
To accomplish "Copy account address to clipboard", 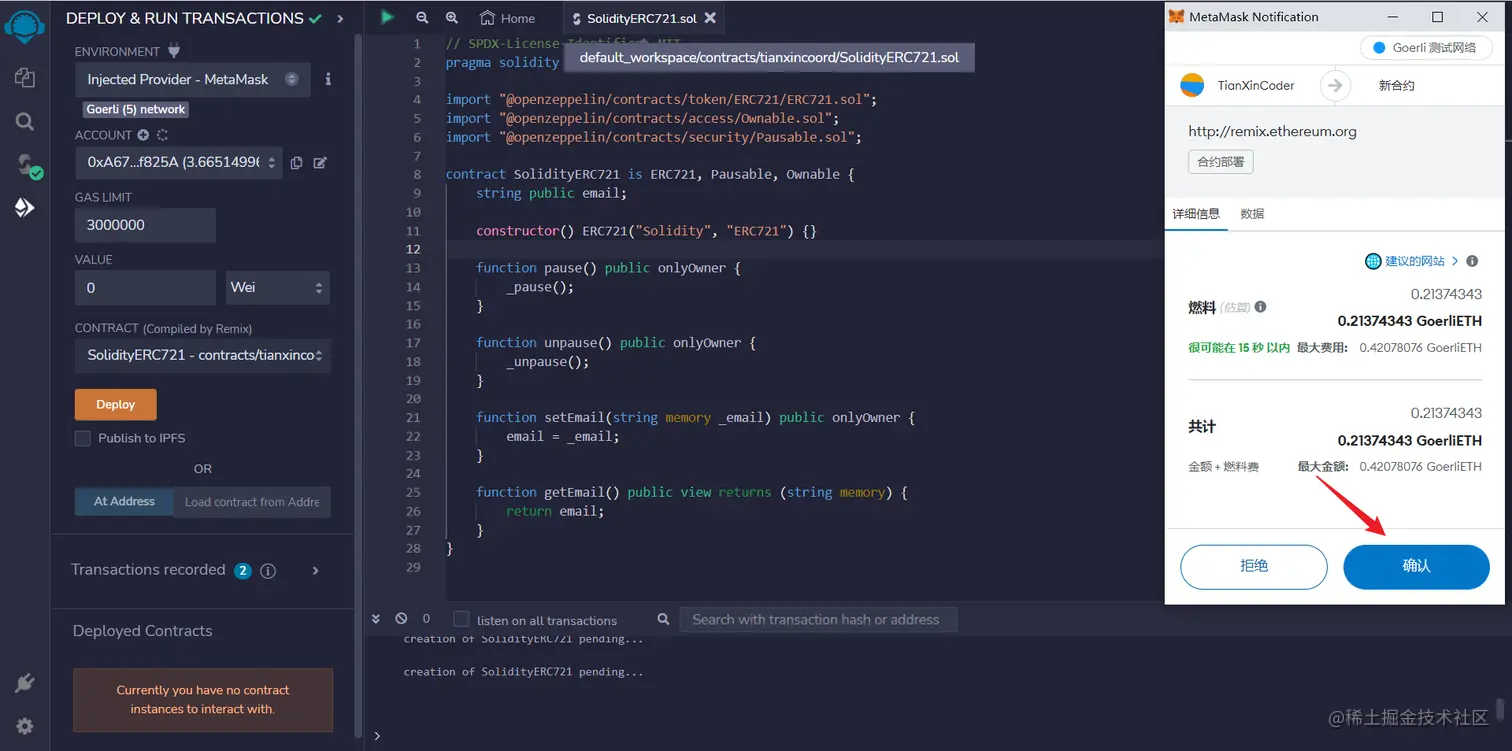I will 296,163.
